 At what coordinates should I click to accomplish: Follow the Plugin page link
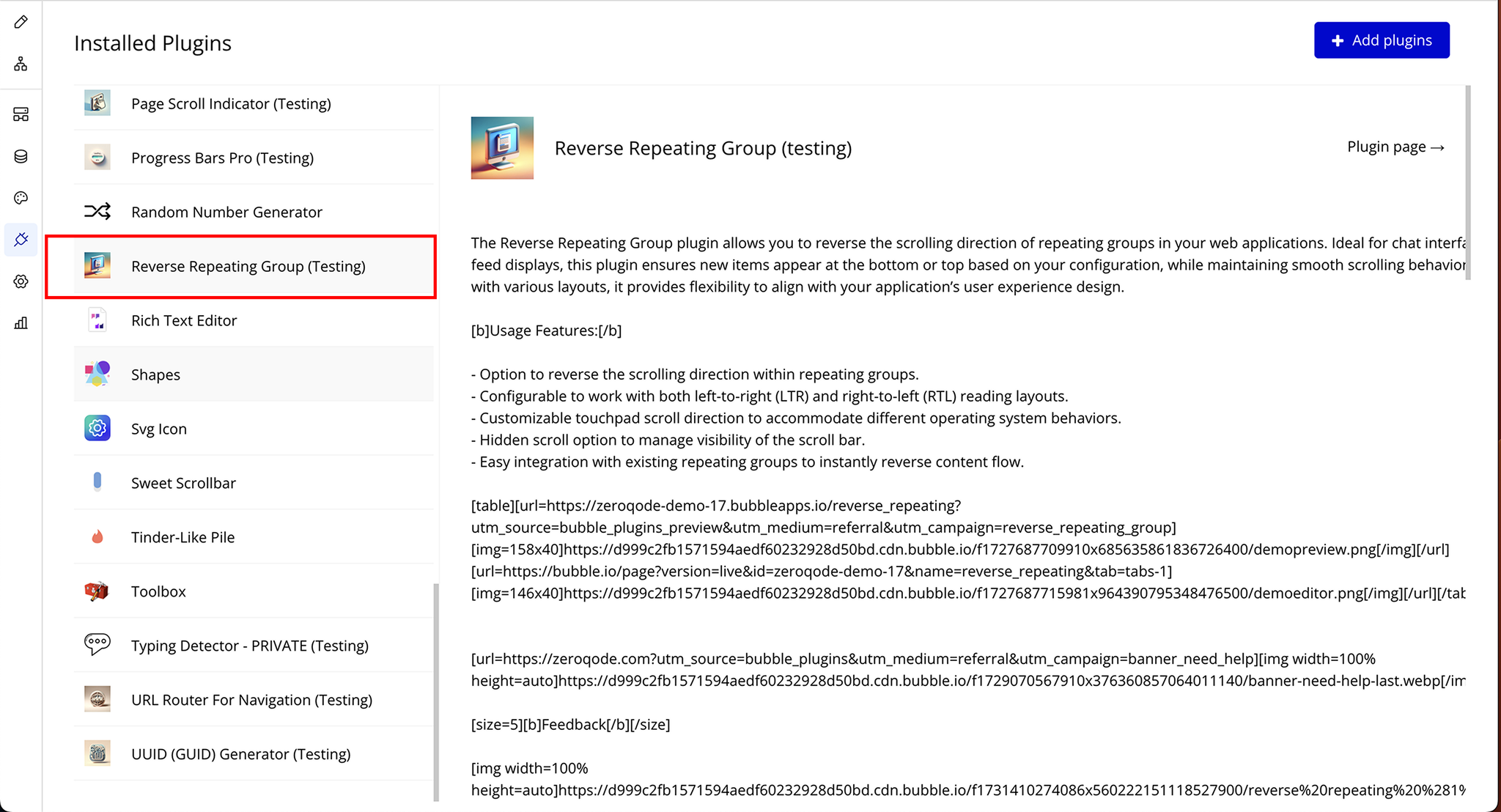tap(1395, 147)
